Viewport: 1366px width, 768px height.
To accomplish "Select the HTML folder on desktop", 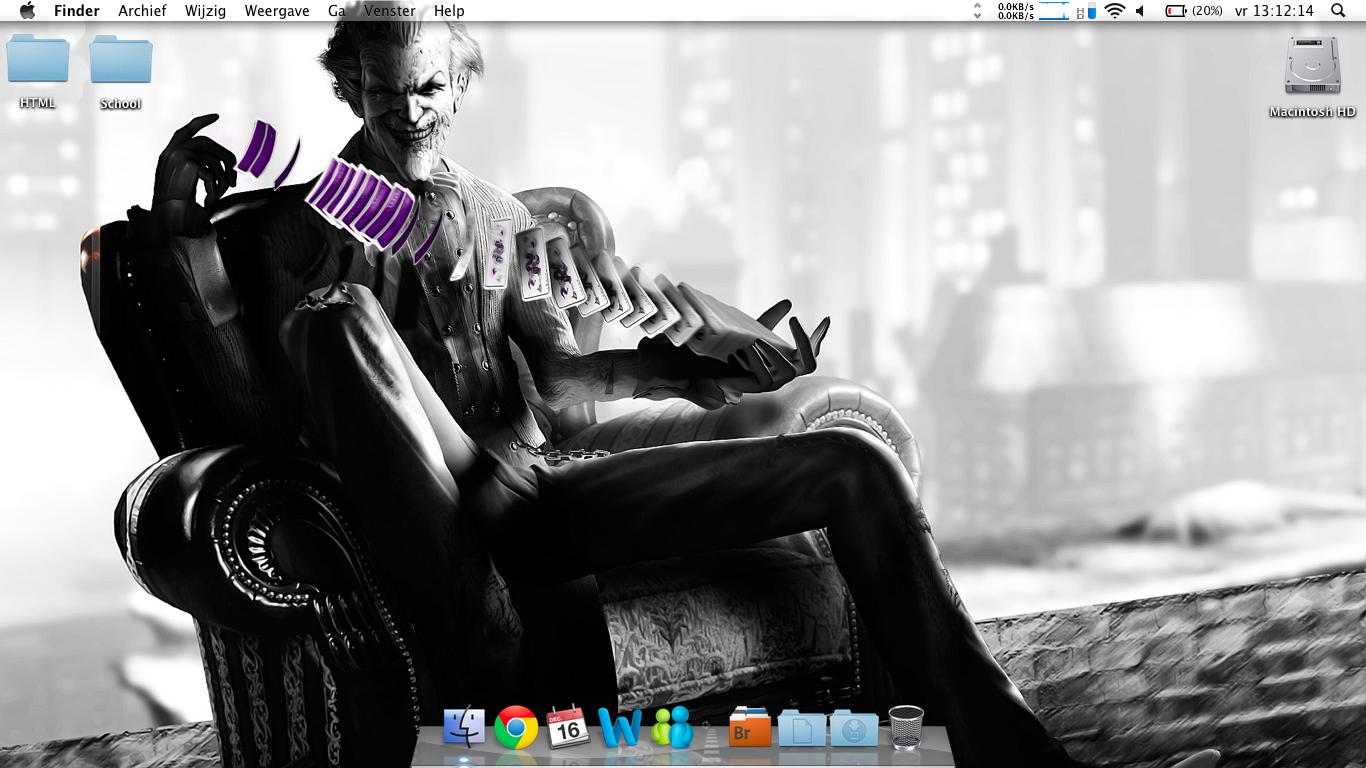I will coord(38,60).
